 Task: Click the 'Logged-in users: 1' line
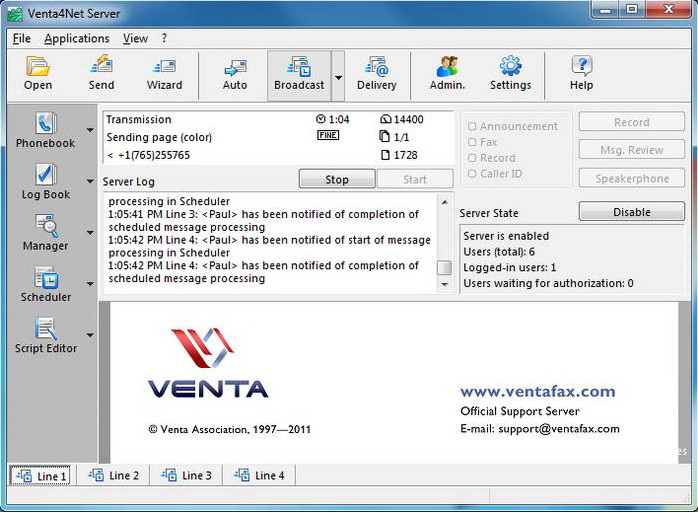point(509,267)
